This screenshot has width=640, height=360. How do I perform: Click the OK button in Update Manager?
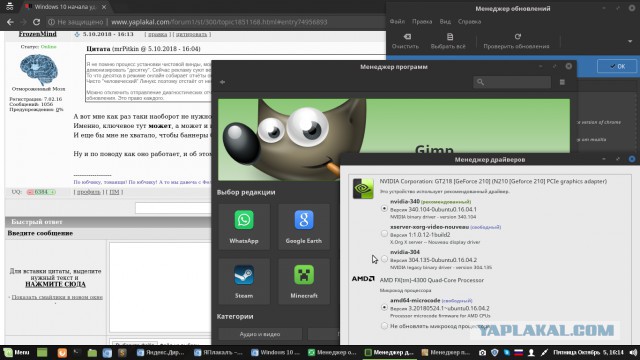coord(617,66)
